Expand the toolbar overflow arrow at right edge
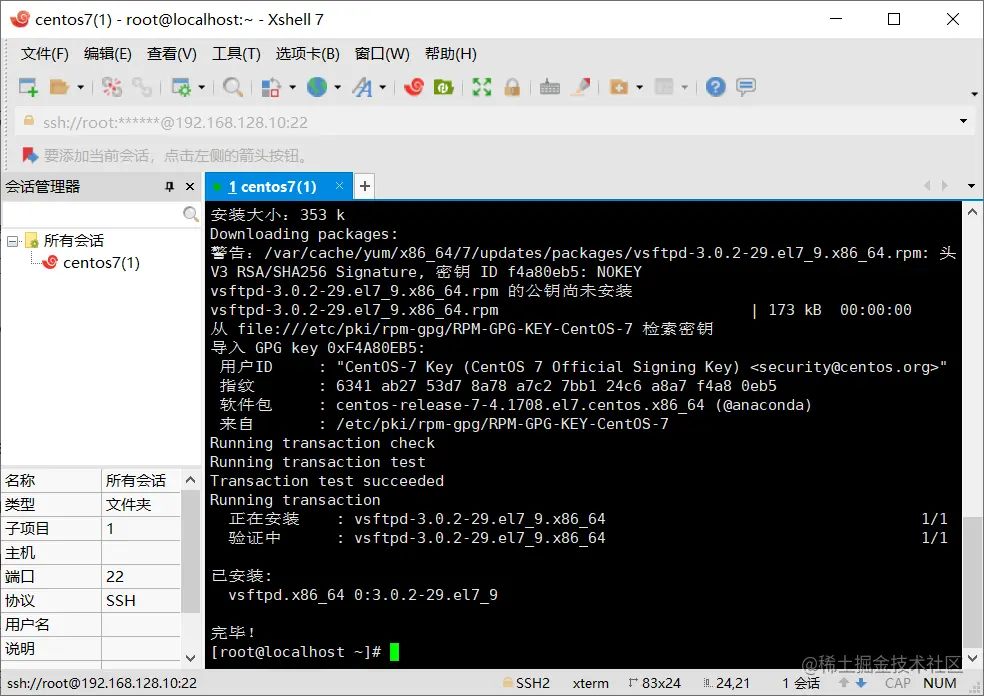This screenshot has width=984, height=696. pyautogui.click(x=974, y=94)
